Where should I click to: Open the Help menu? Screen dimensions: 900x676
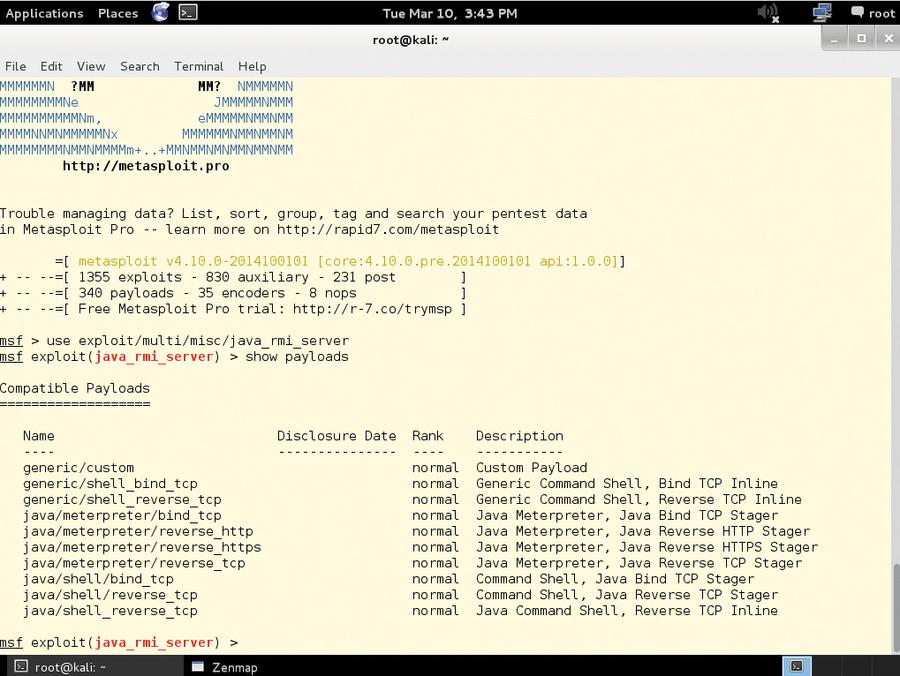pos(252,67)
